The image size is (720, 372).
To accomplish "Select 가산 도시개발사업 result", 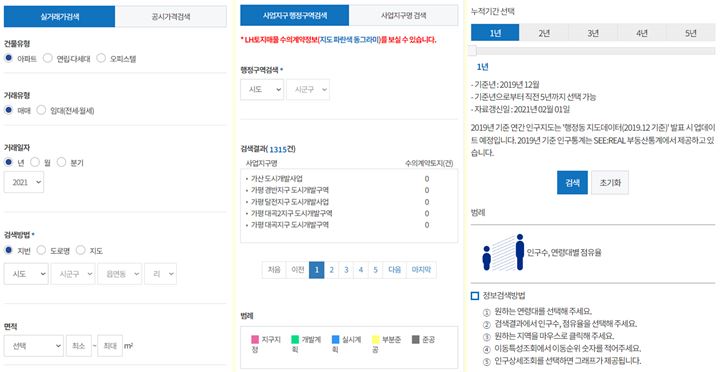I will click(276, 179).
